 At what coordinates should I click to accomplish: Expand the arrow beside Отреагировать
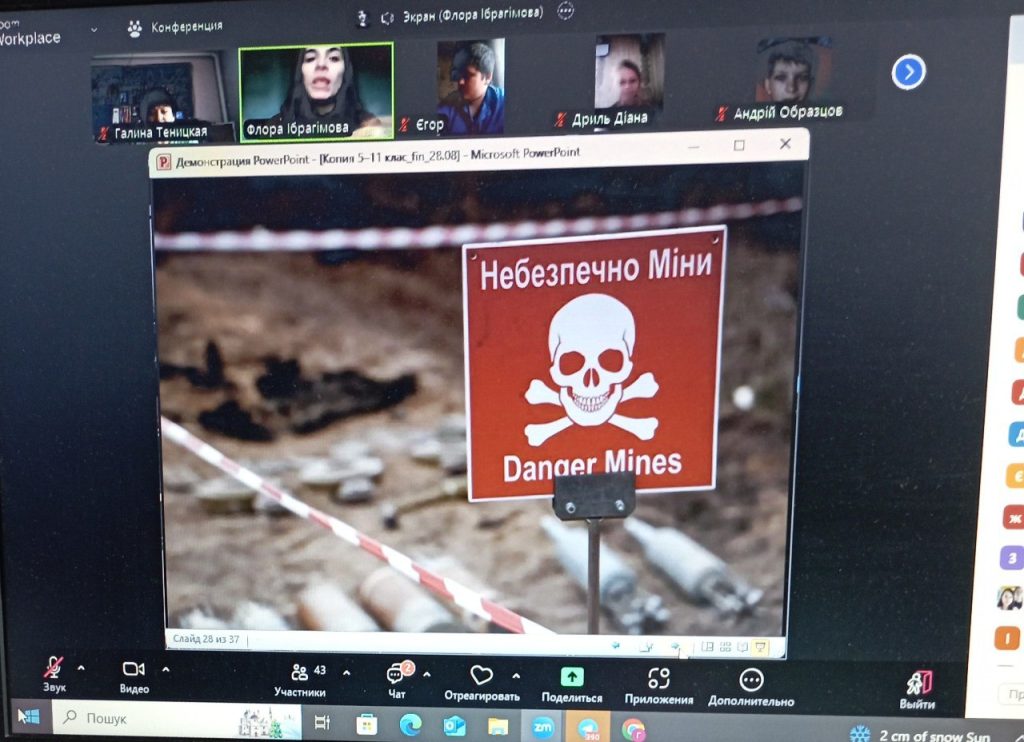point(516,676)
